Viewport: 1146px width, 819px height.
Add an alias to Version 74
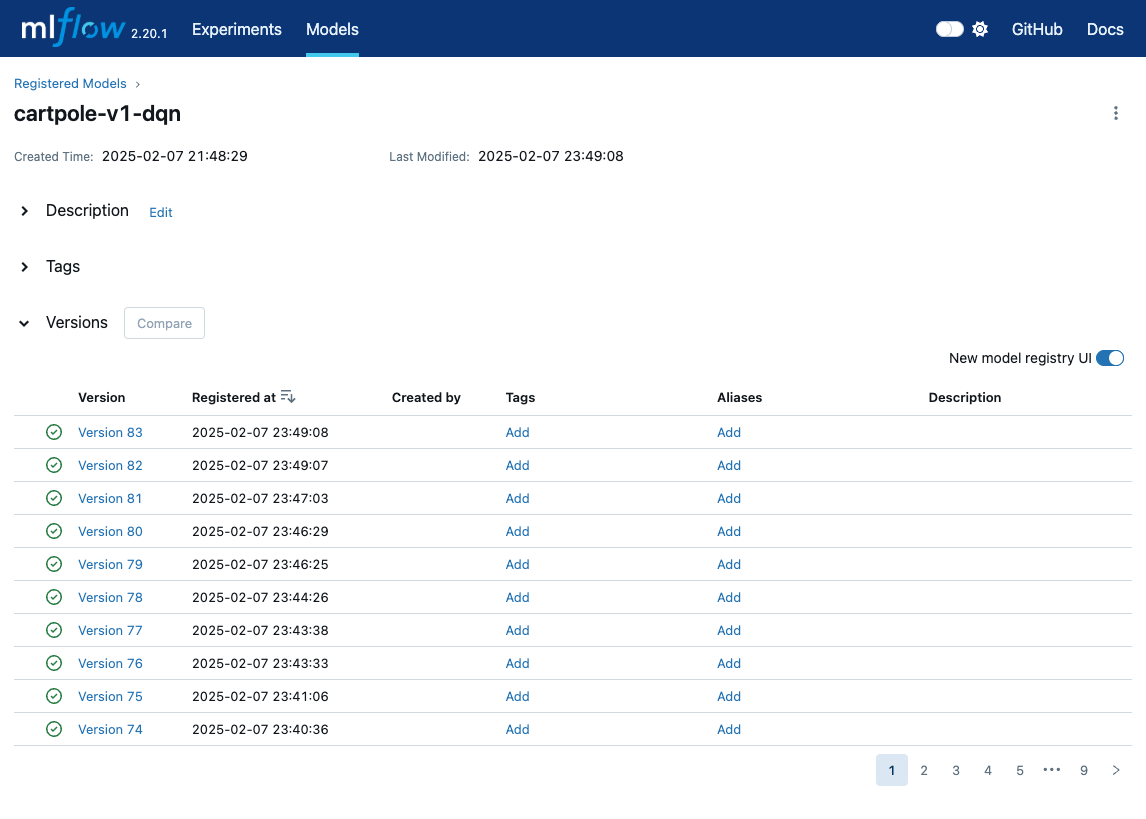(729, 729)
